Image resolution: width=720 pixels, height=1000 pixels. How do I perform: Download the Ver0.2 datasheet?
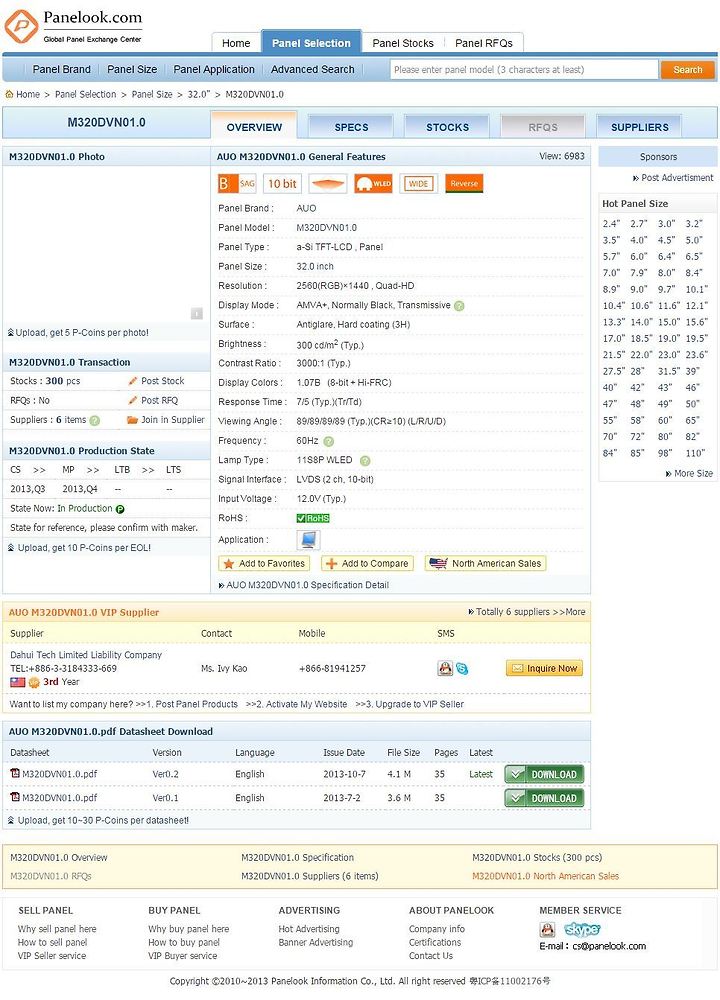click(544, 774)
